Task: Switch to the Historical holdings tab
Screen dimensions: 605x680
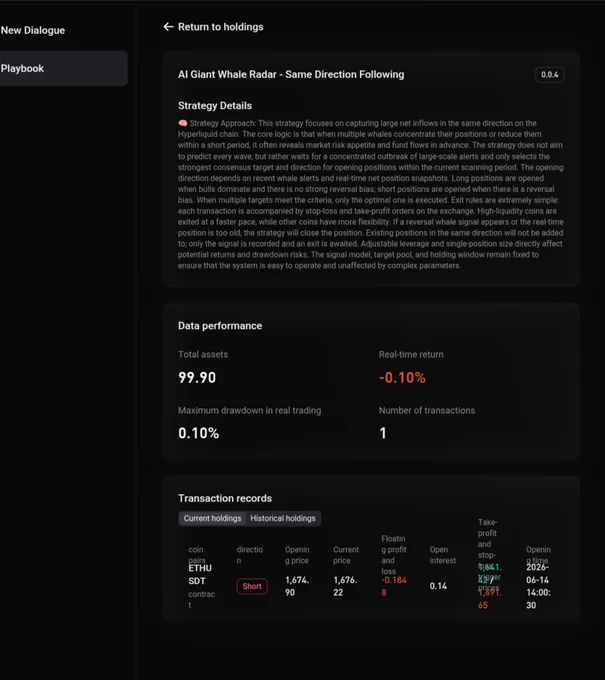Action: pos(283,518)
